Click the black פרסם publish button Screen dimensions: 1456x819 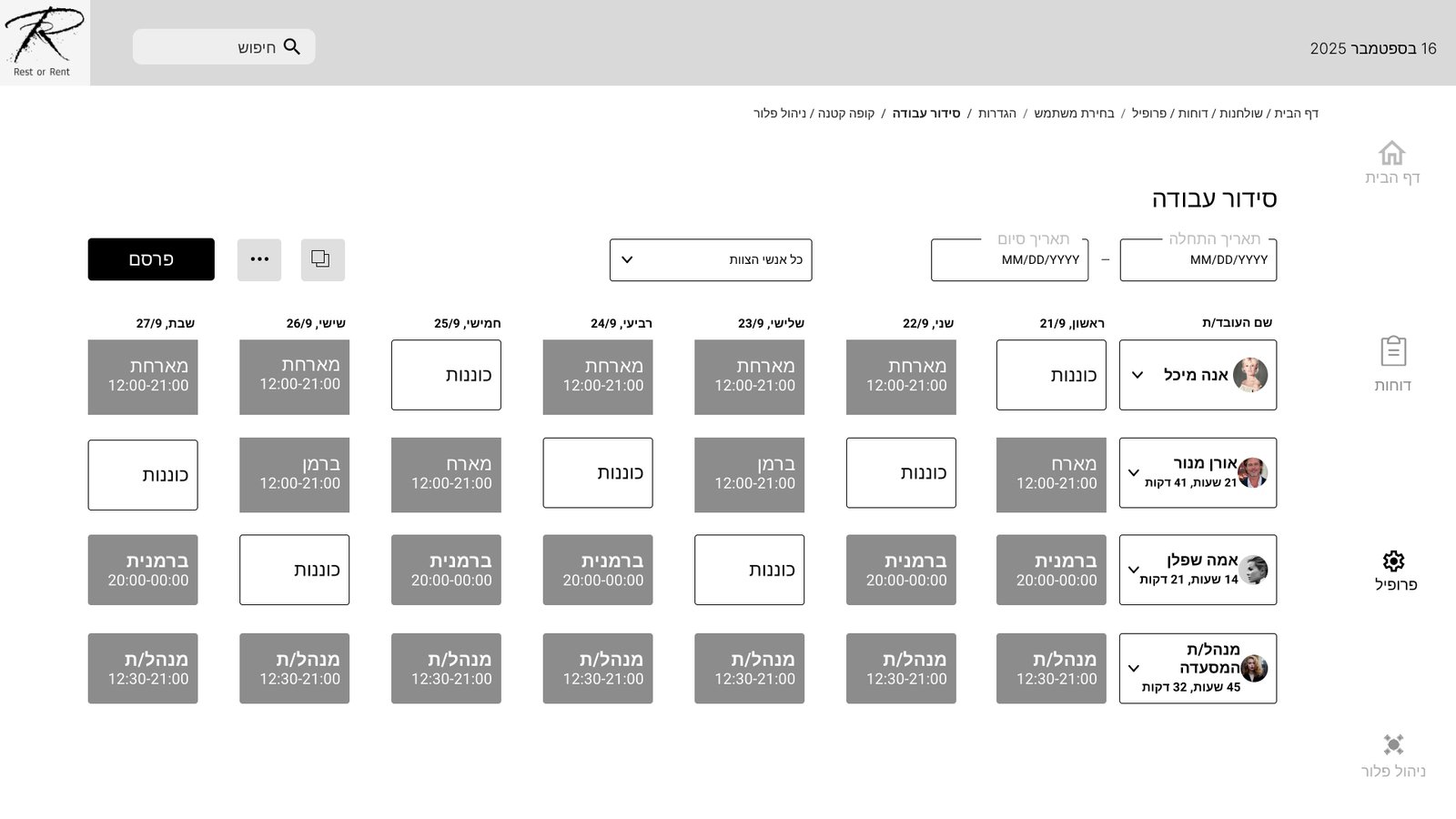[x=151, y=260]
